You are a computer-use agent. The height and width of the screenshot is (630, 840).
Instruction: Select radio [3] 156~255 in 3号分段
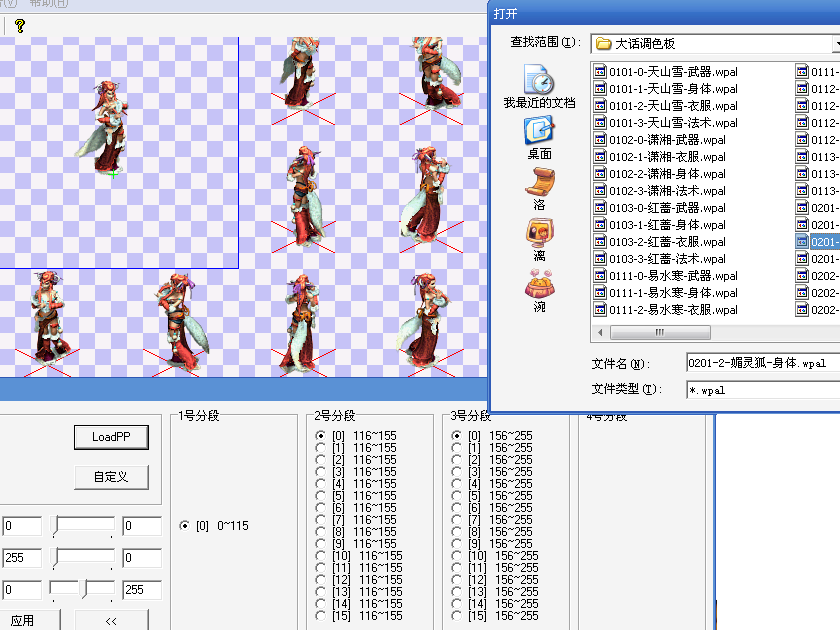pyautogui.click(x=456, y=472)
